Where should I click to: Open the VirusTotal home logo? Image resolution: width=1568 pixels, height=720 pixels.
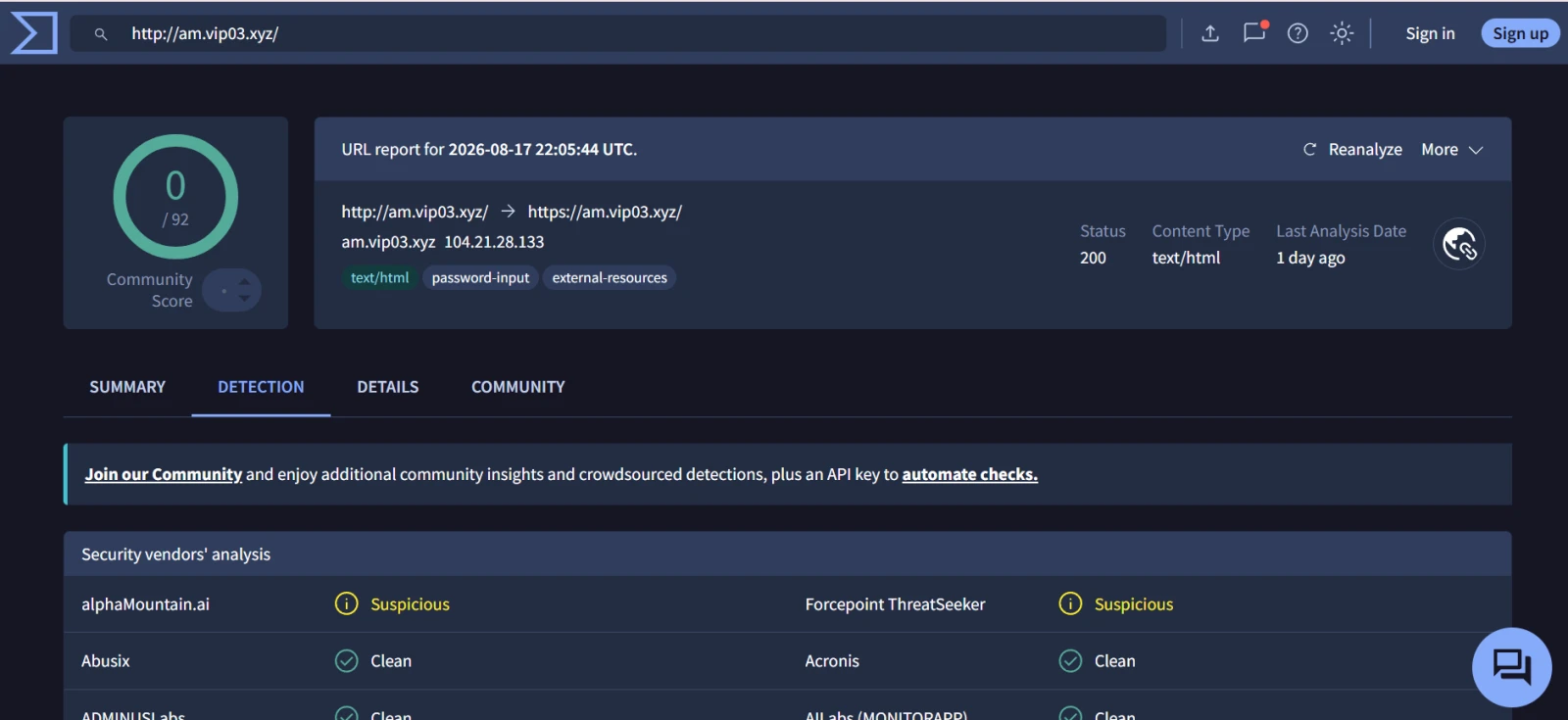pos(33,33)
